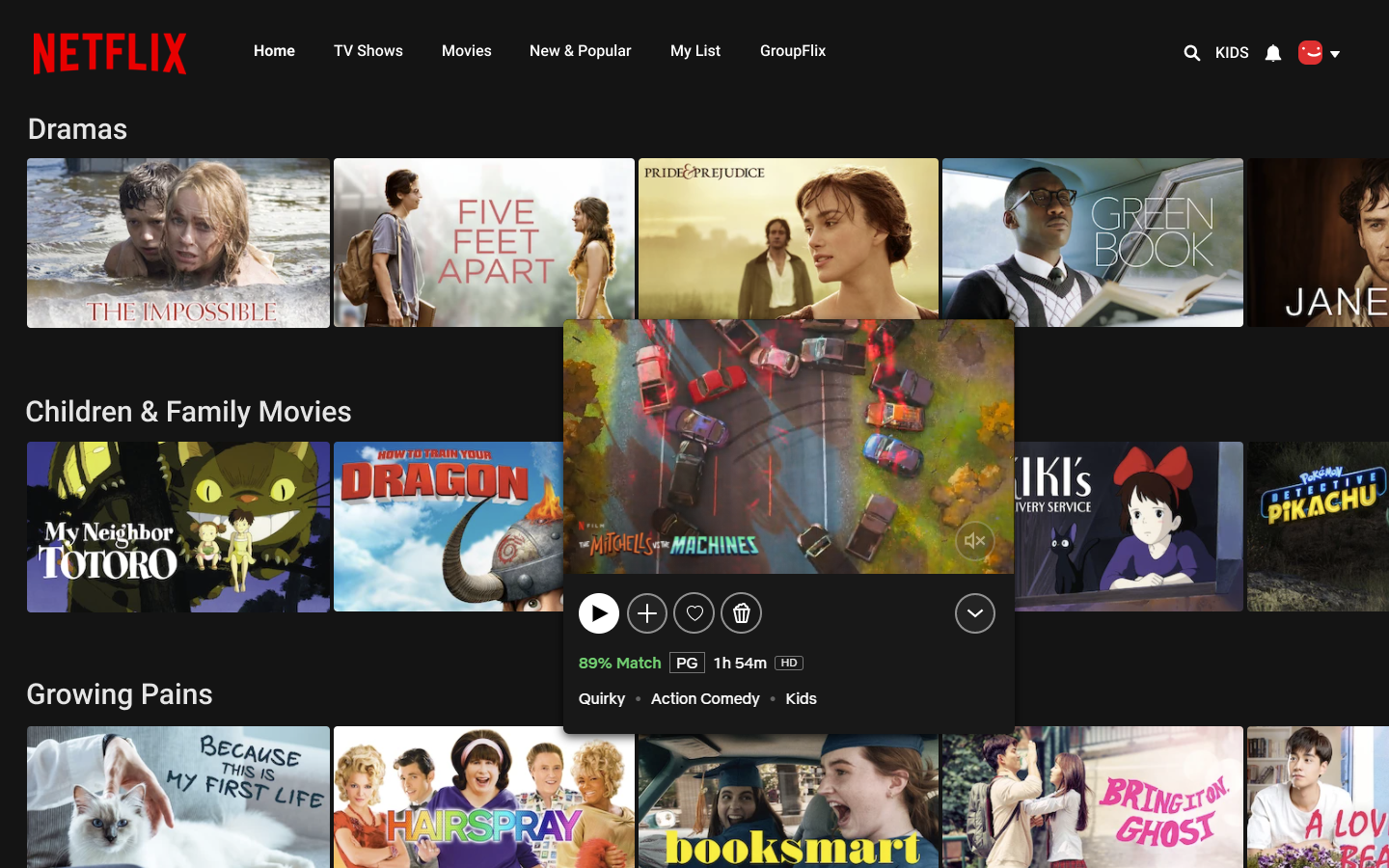Click the trash can remove icon
Screen dimensions: 1389x868
click(742, 613)
